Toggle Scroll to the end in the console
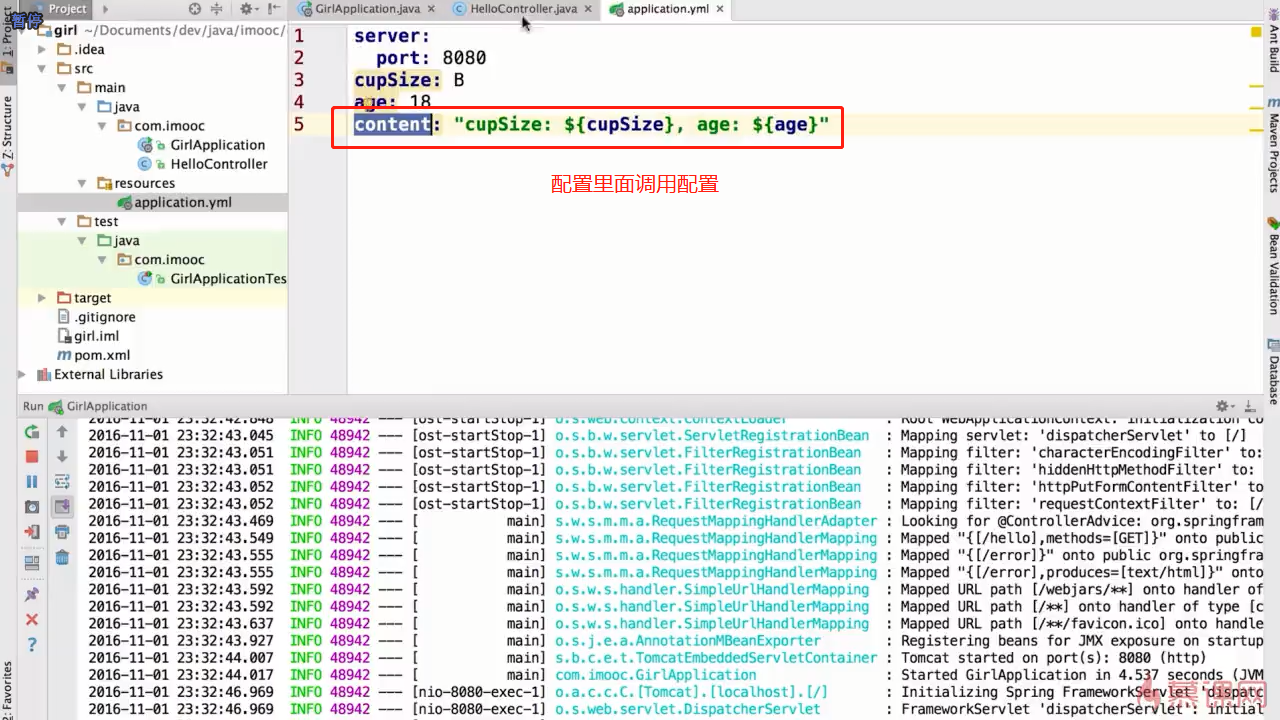Image resolution: width=1280 pixels, height=720 pixels. tap(62, 507)
